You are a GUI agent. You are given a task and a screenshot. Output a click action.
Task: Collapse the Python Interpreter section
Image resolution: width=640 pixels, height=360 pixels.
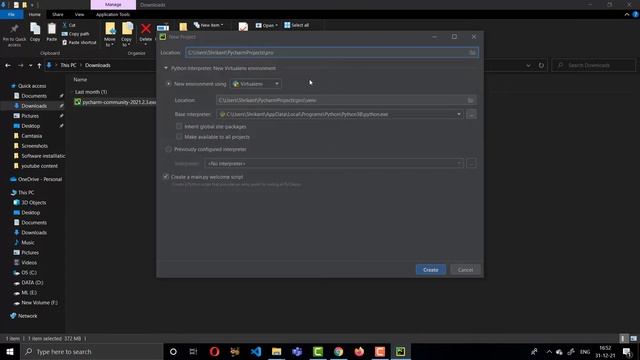pyautogui.click(x=166, y=68)
